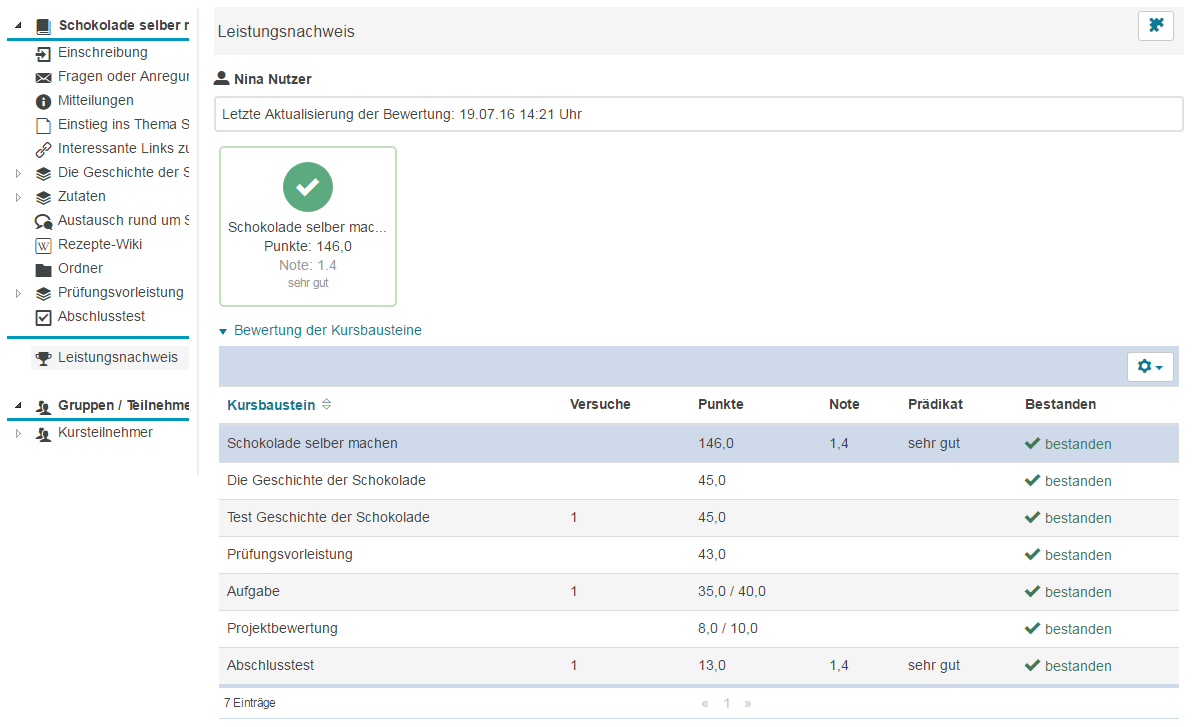Click the link icon for Interessante Links
Viewport: 1192px width, 727px height.
tap(43, 149)
